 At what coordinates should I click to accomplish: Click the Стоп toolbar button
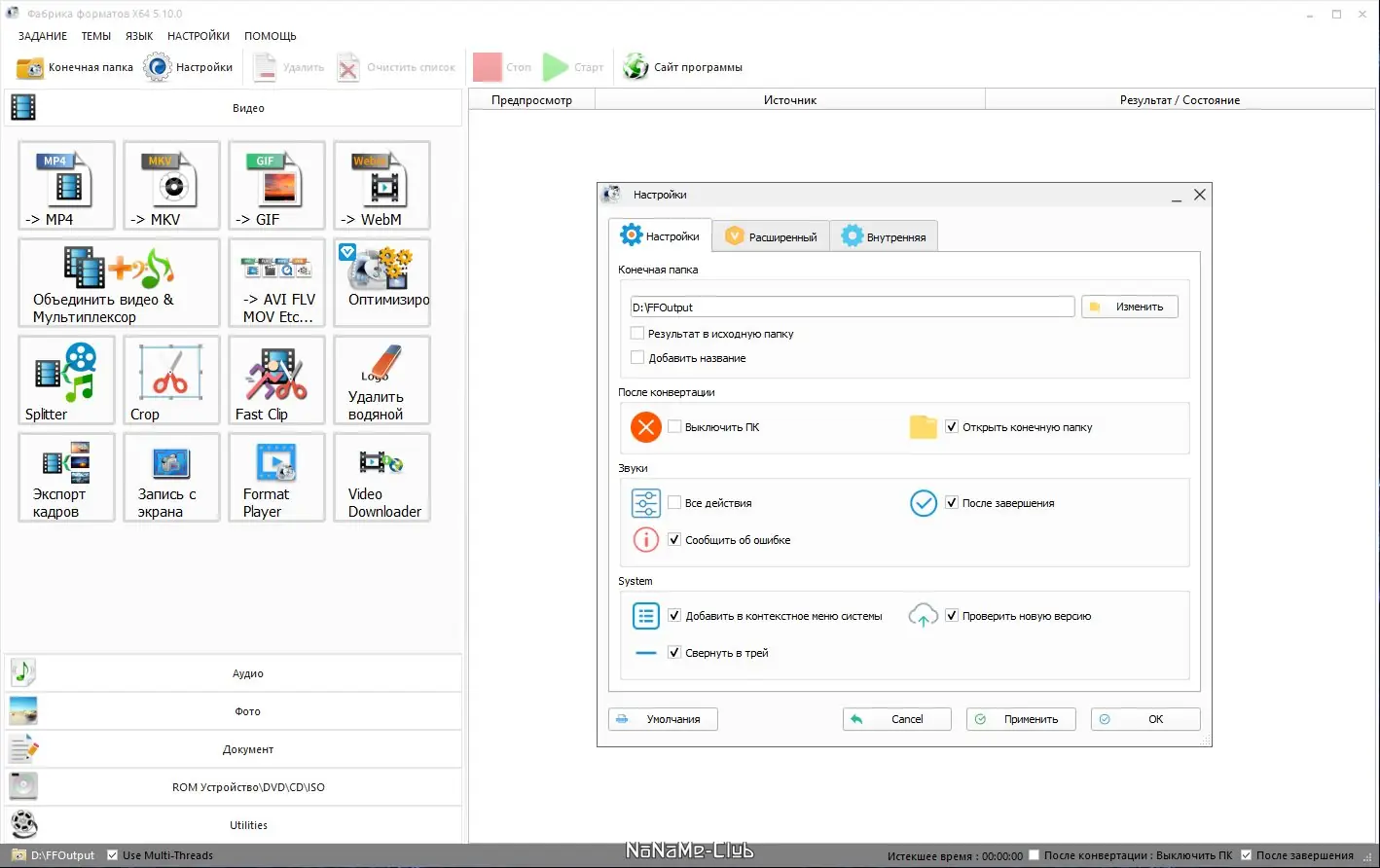[x=502, y=67]
